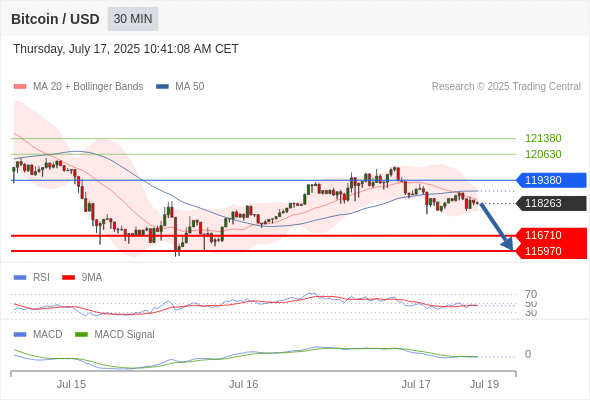The image size is (590, 400).
Task: Click the MACD legend blue swatch
Action: [x=20, y=334]
